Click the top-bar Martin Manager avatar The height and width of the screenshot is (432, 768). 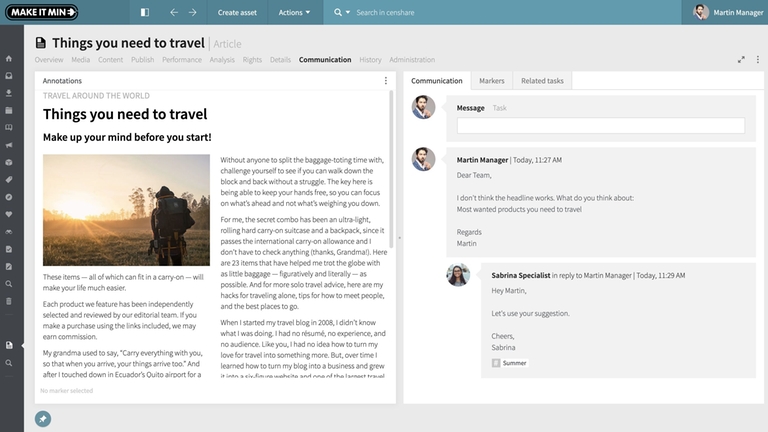pyautogui.click(x=701, y=12)
